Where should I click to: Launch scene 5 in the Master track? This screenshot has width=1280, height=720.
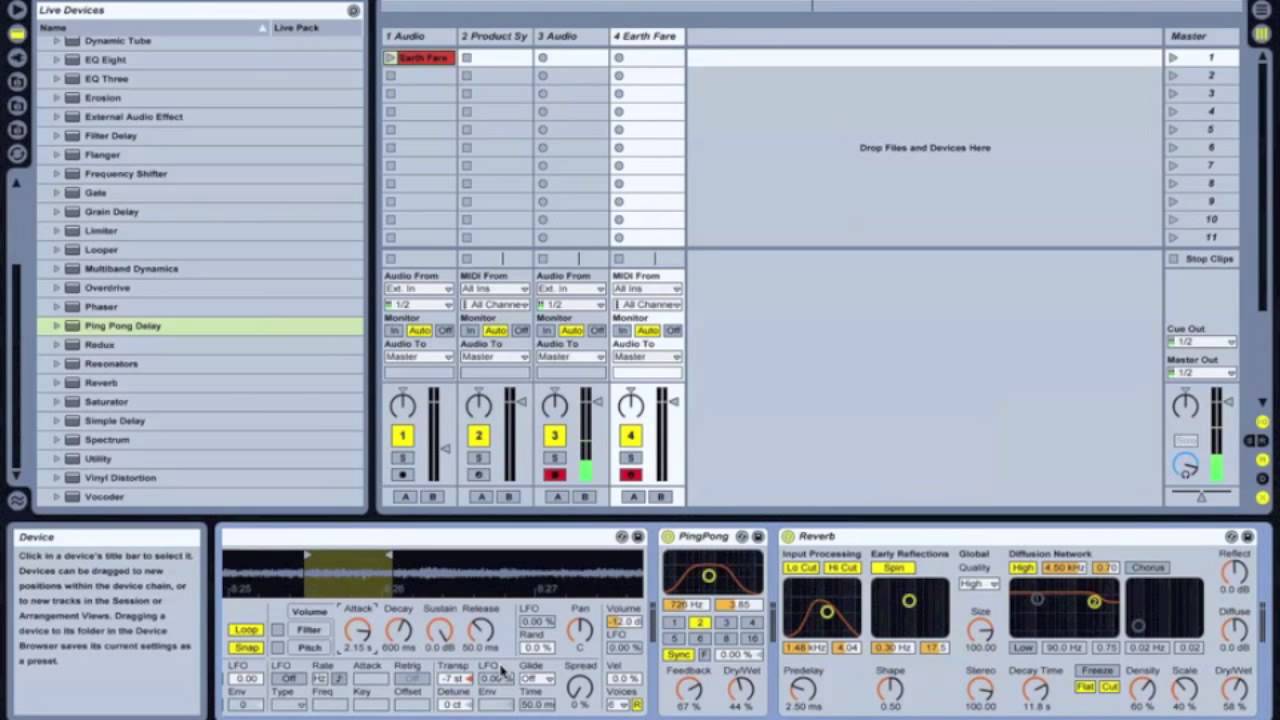pyautogui.click(x=1174, y=130)
